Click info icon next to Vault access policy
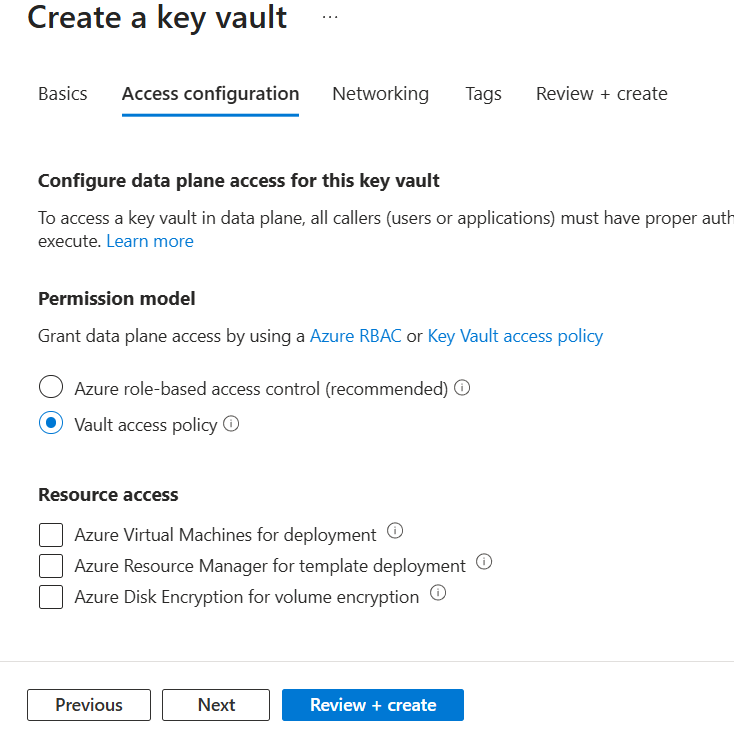 click(231, 424)
